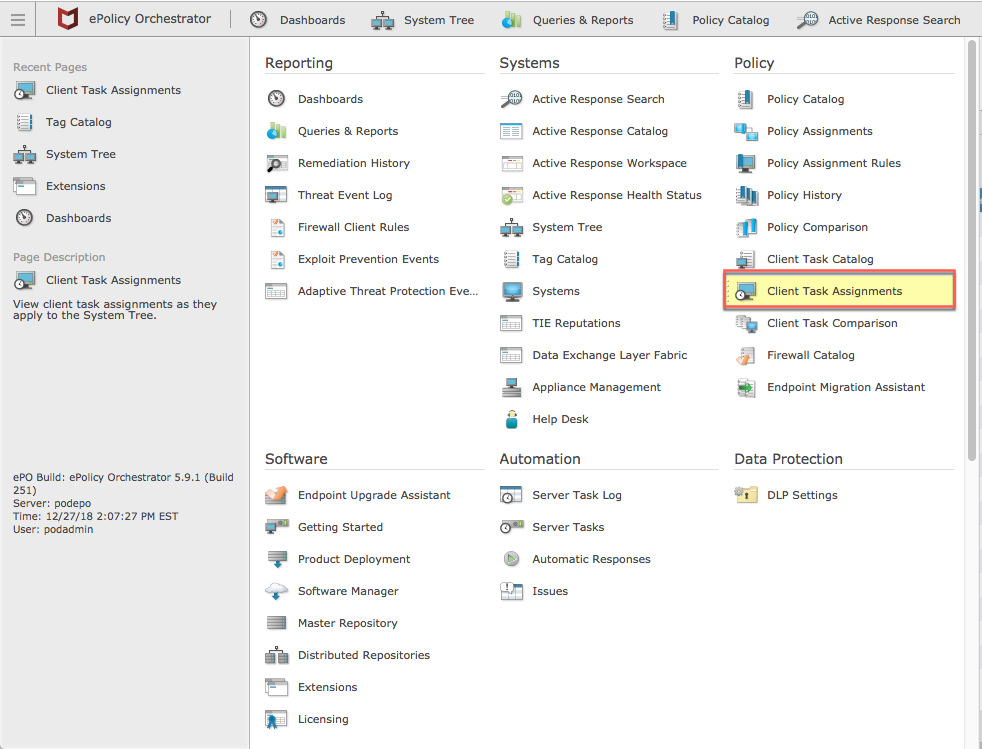
Task: Click Extensions icon under Recent Pages
Action: 24,186
